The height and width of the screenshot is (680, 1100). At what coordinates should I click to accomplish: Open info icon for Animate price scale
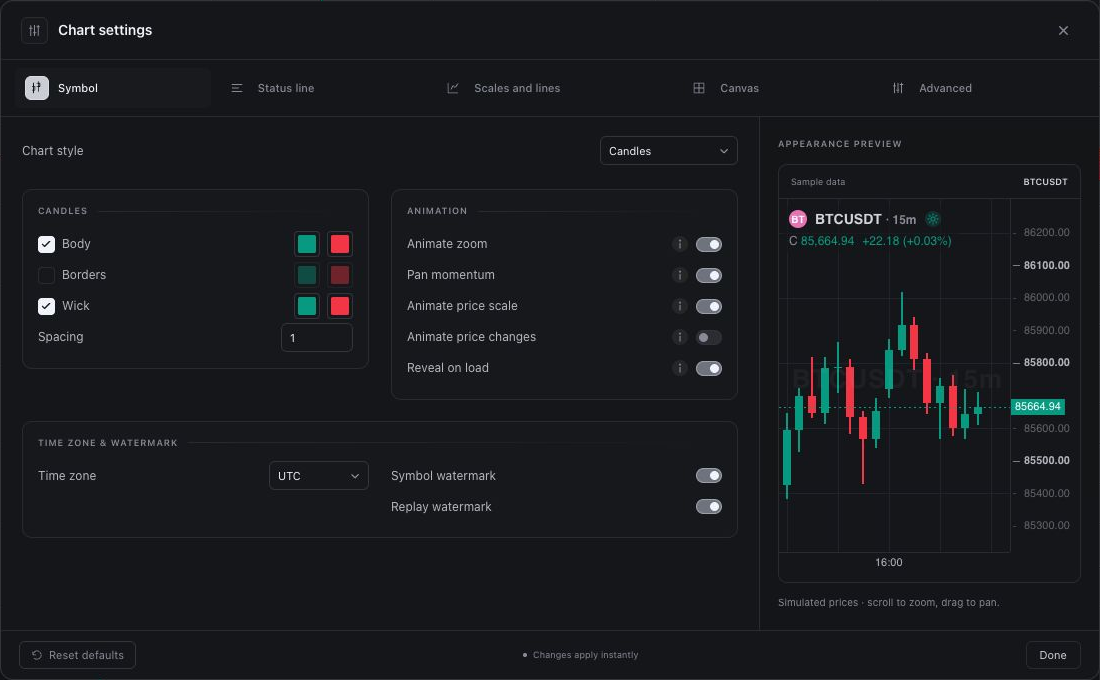679,306
